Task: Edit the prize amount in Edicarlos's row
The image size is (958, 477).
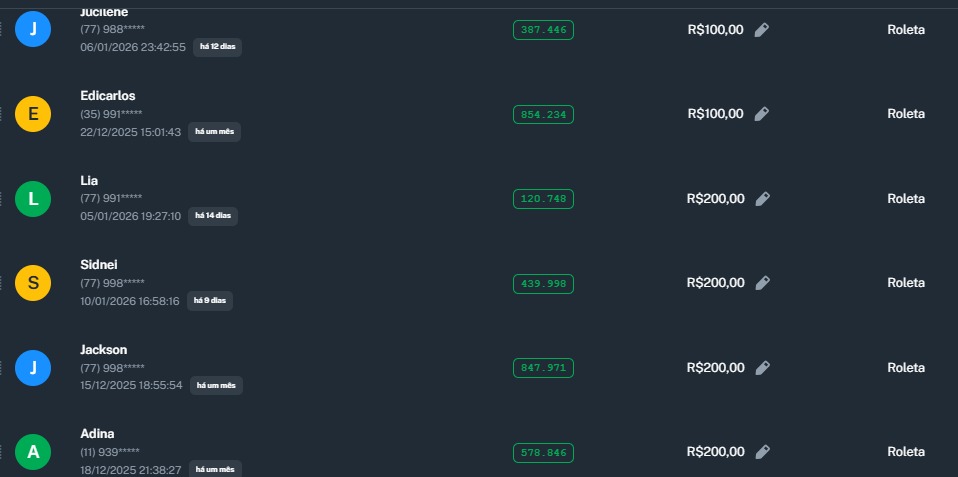Action: point(762,114)
